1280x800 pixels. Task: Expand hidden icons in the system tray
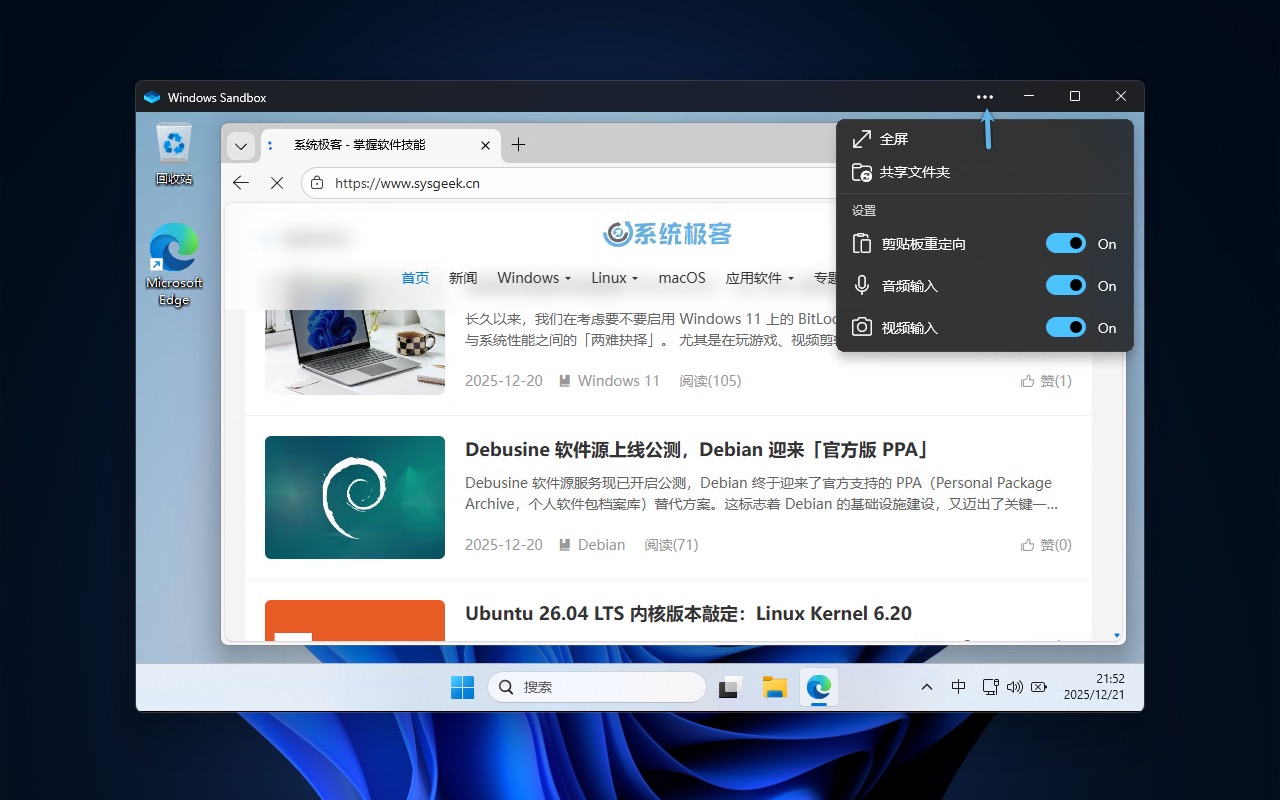tap(927, 687)
